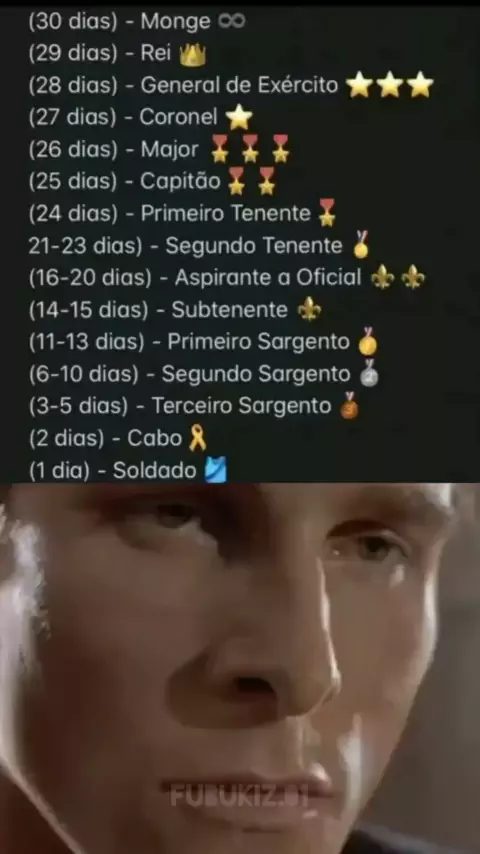Click the middle star of General de Exército
The image size is (480, 854).
tap(390, 85)
